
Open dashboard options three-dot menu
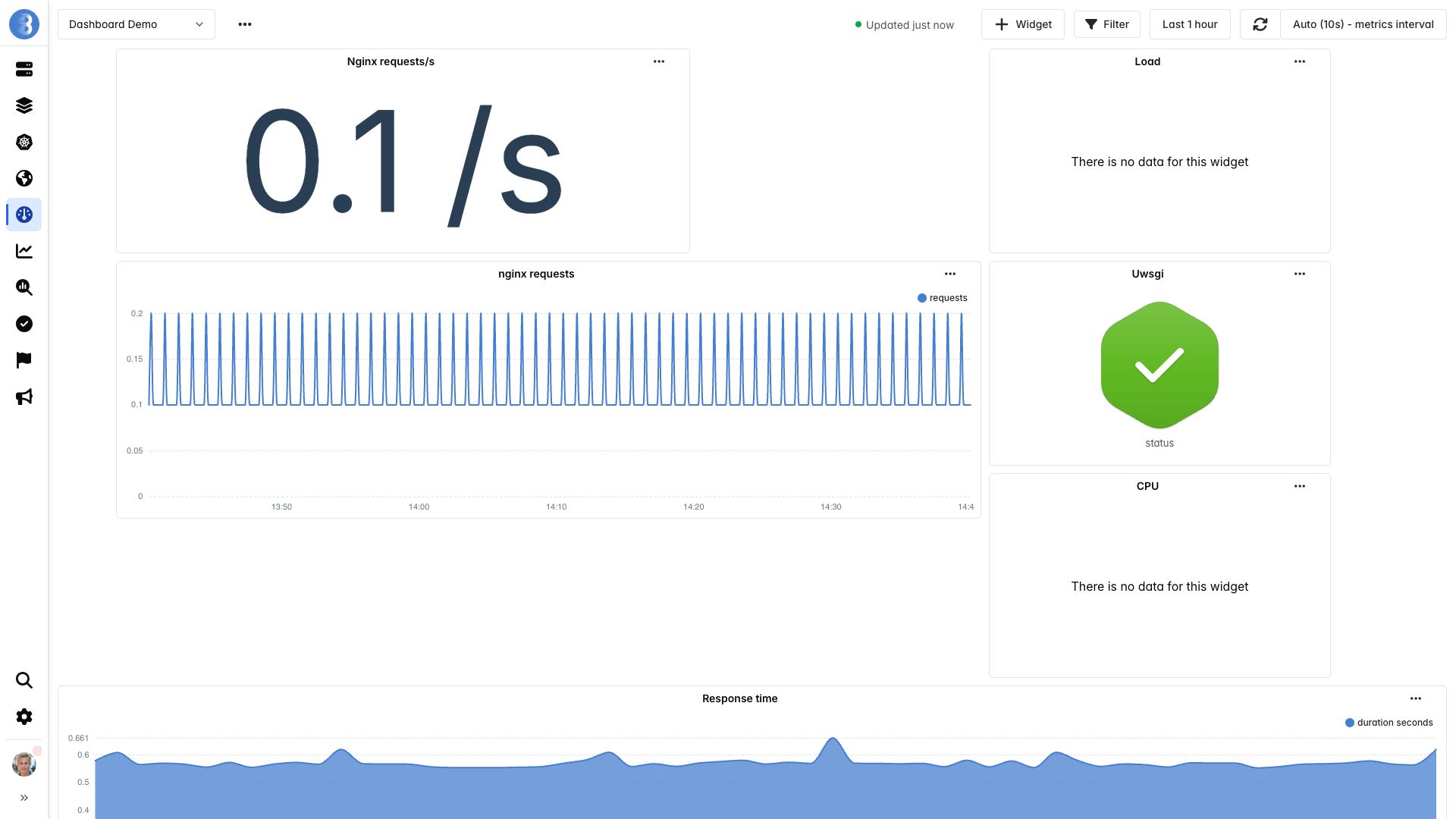(x=245, y=24)
